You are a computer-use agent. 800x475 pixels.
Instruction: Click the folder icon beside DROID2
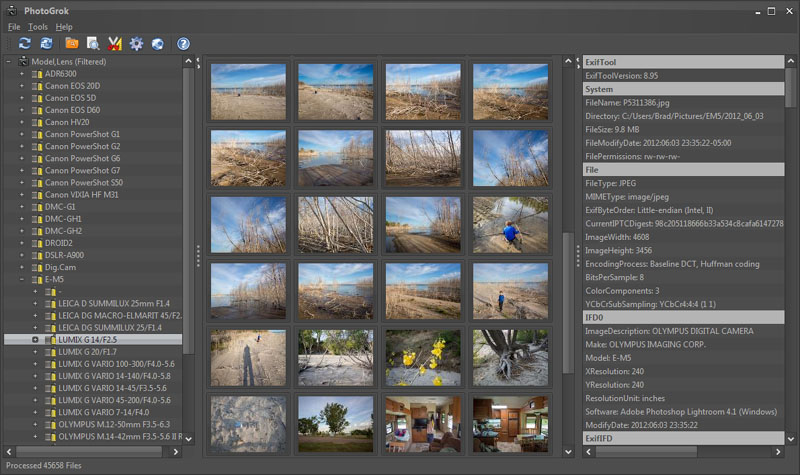coord(37,243)
